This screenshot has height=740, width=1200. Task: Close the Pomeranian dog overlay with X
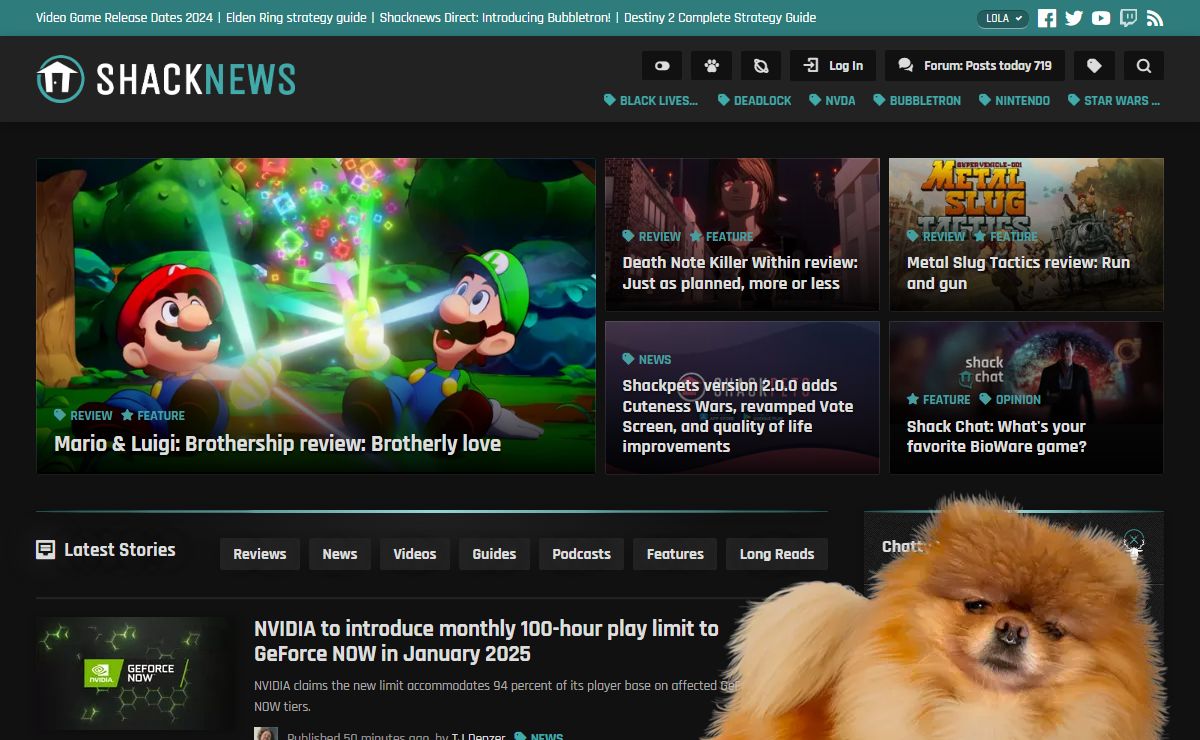(1133, 541)
